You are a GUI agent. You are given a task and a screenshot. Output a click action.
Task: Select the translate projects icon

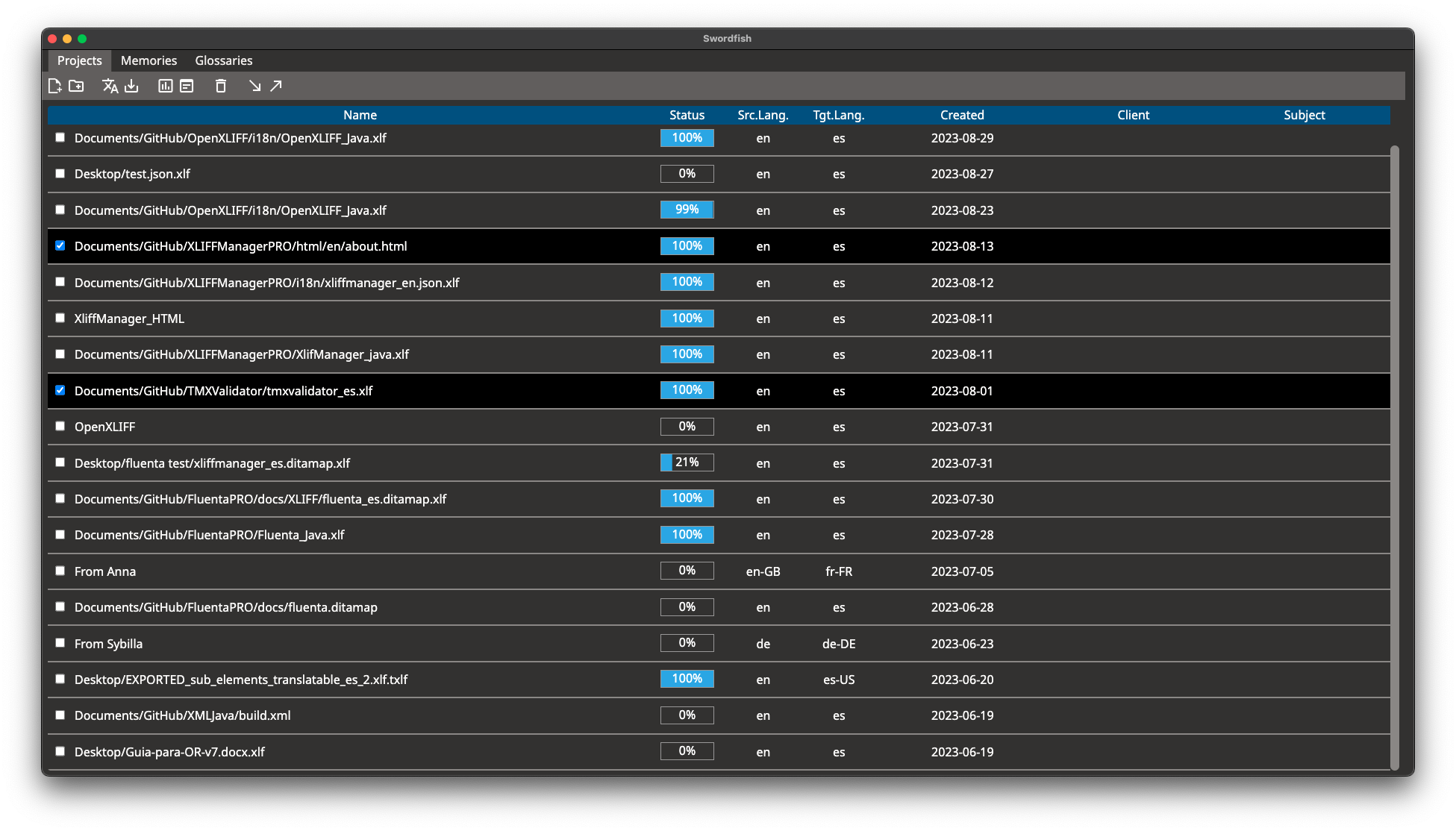(110, 86)
